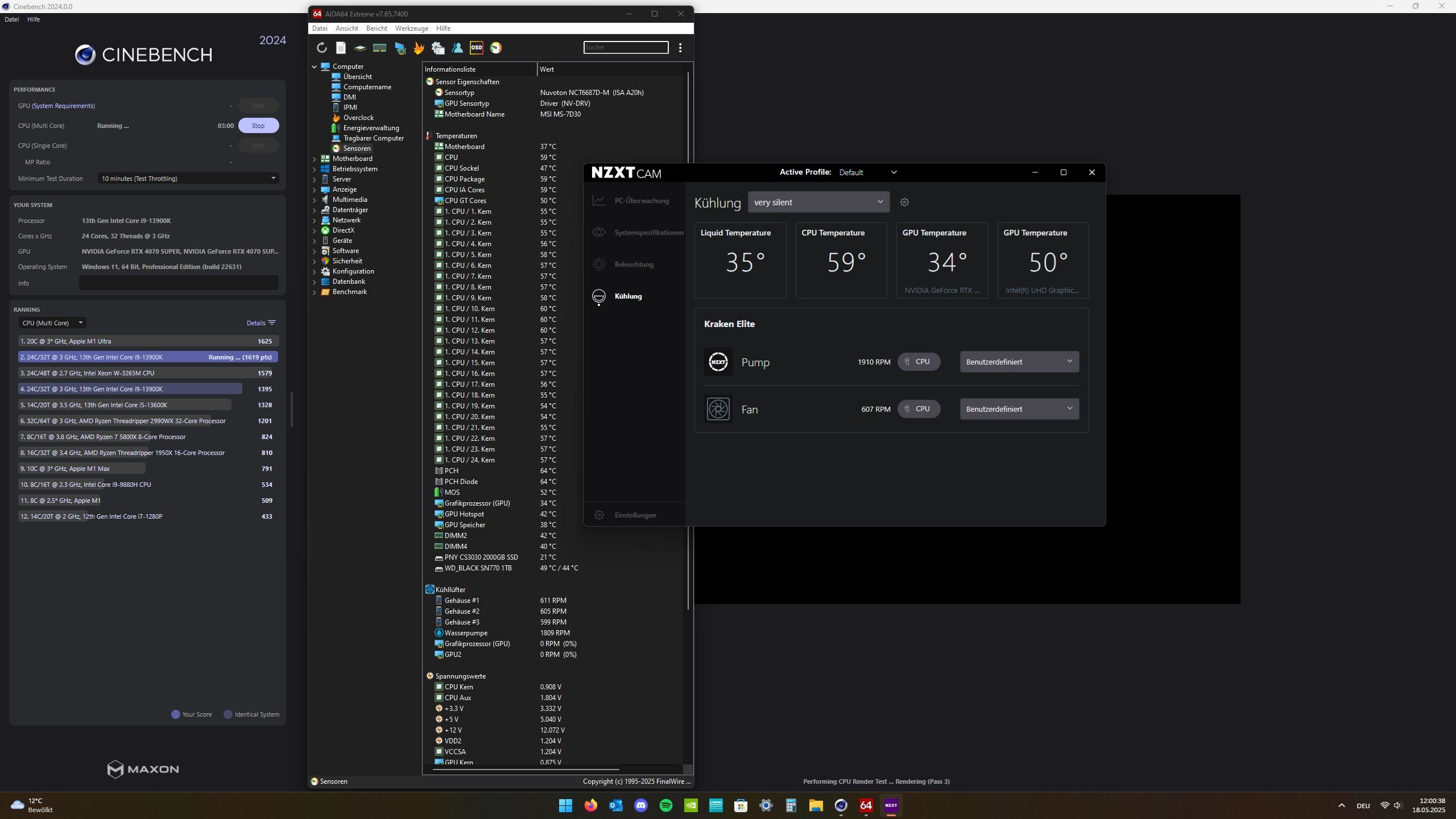Open the Minimum Test Duration dropdown
This screenshot has height=819, width=1456.
coord(188,179)
